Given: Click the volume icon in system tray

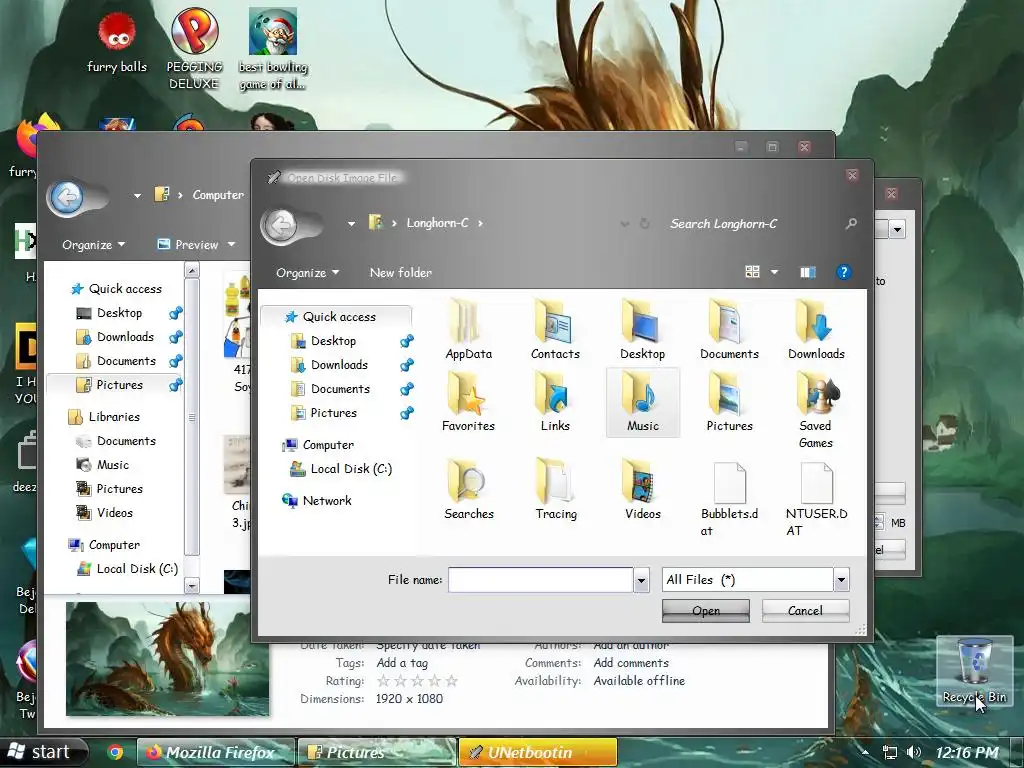Looking at the screenshot, I should 914,752.
